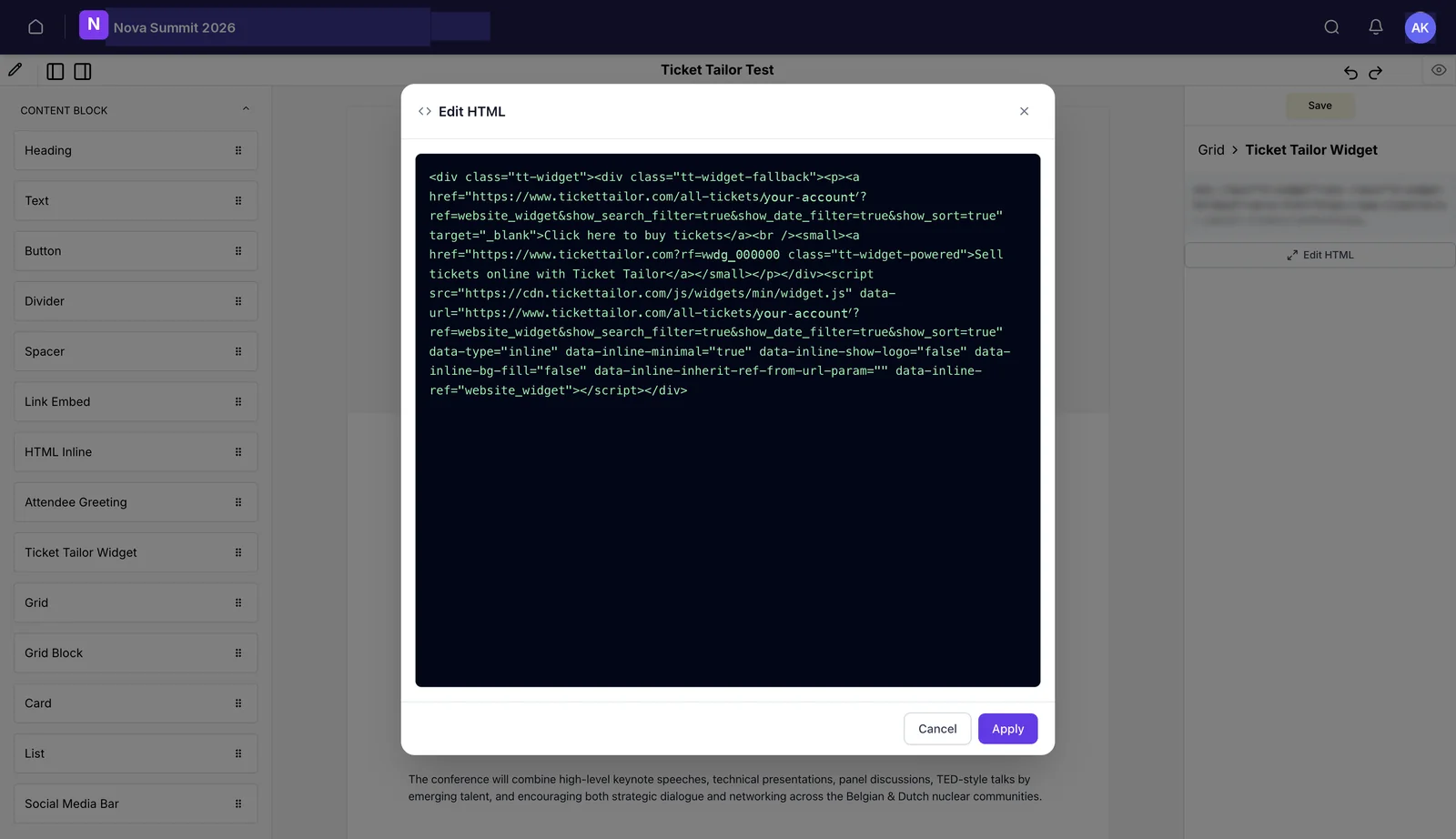
Task: Open the search icon in header
Action: coord(1331,27)
